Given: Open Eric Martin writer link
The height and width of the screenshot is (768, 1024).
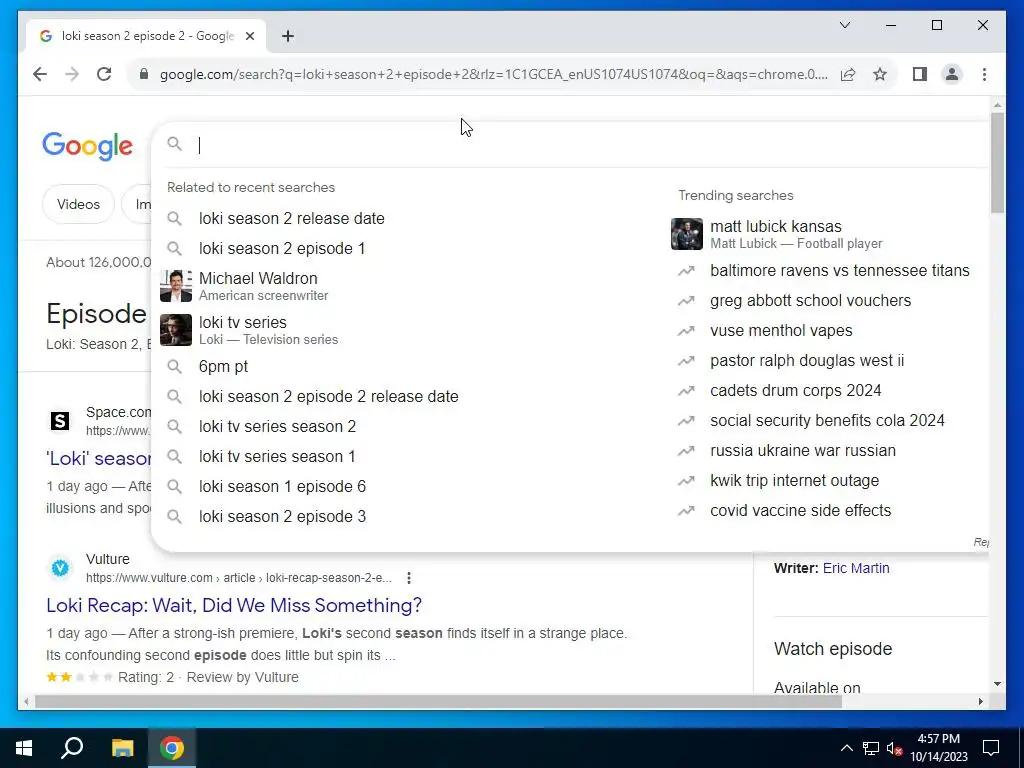Looking at the screenshot, I should (856, 568).
